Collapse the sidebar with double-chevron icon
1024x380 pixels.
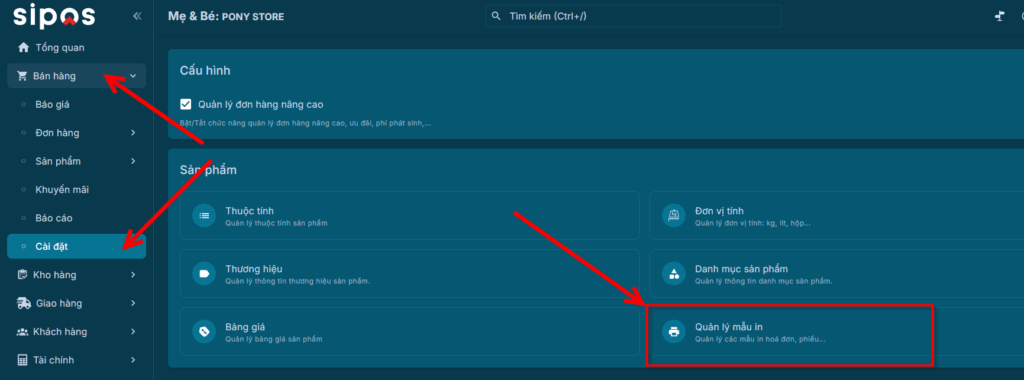pos(137,16)
